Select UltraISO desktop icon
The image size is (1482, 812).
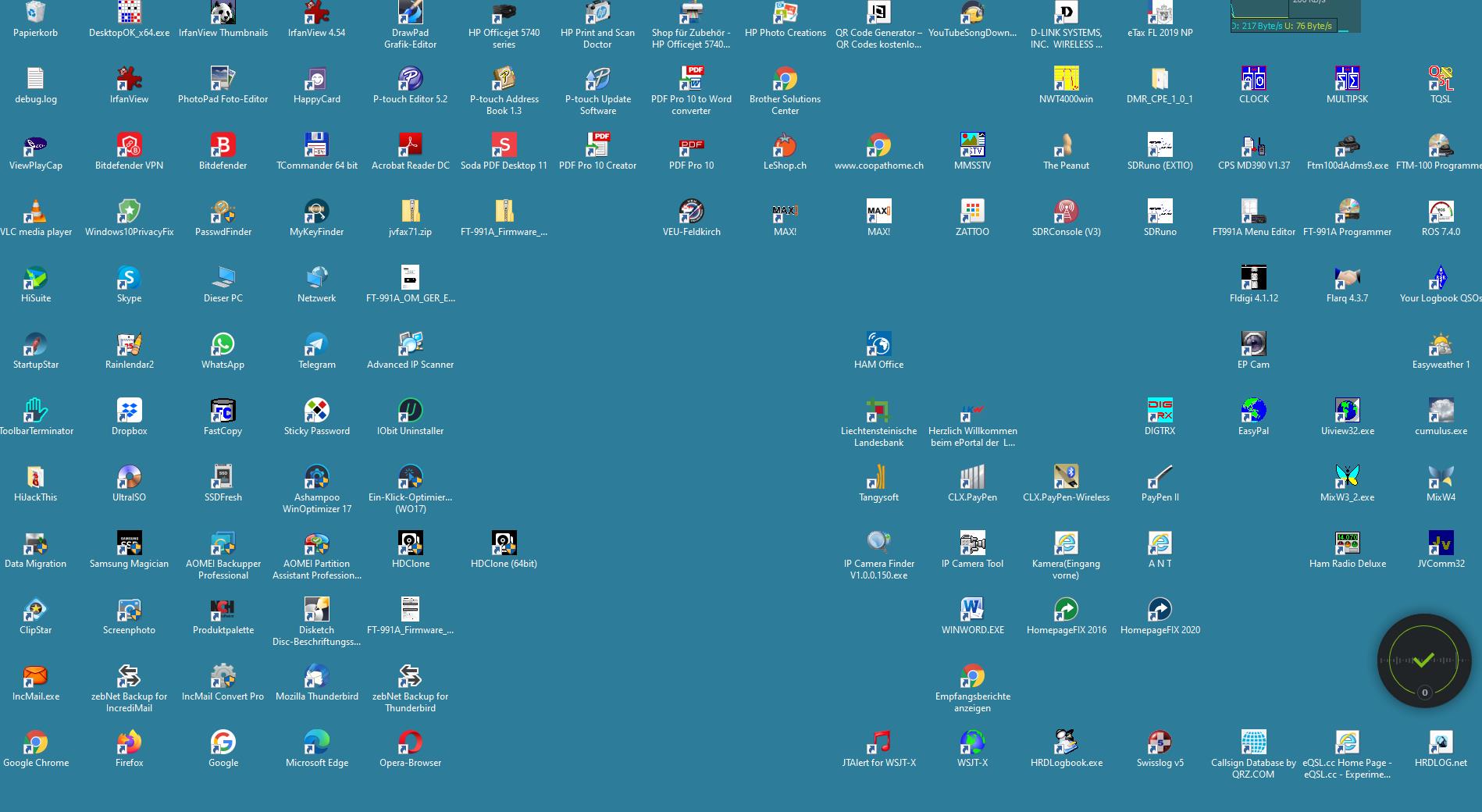point(130,477)
